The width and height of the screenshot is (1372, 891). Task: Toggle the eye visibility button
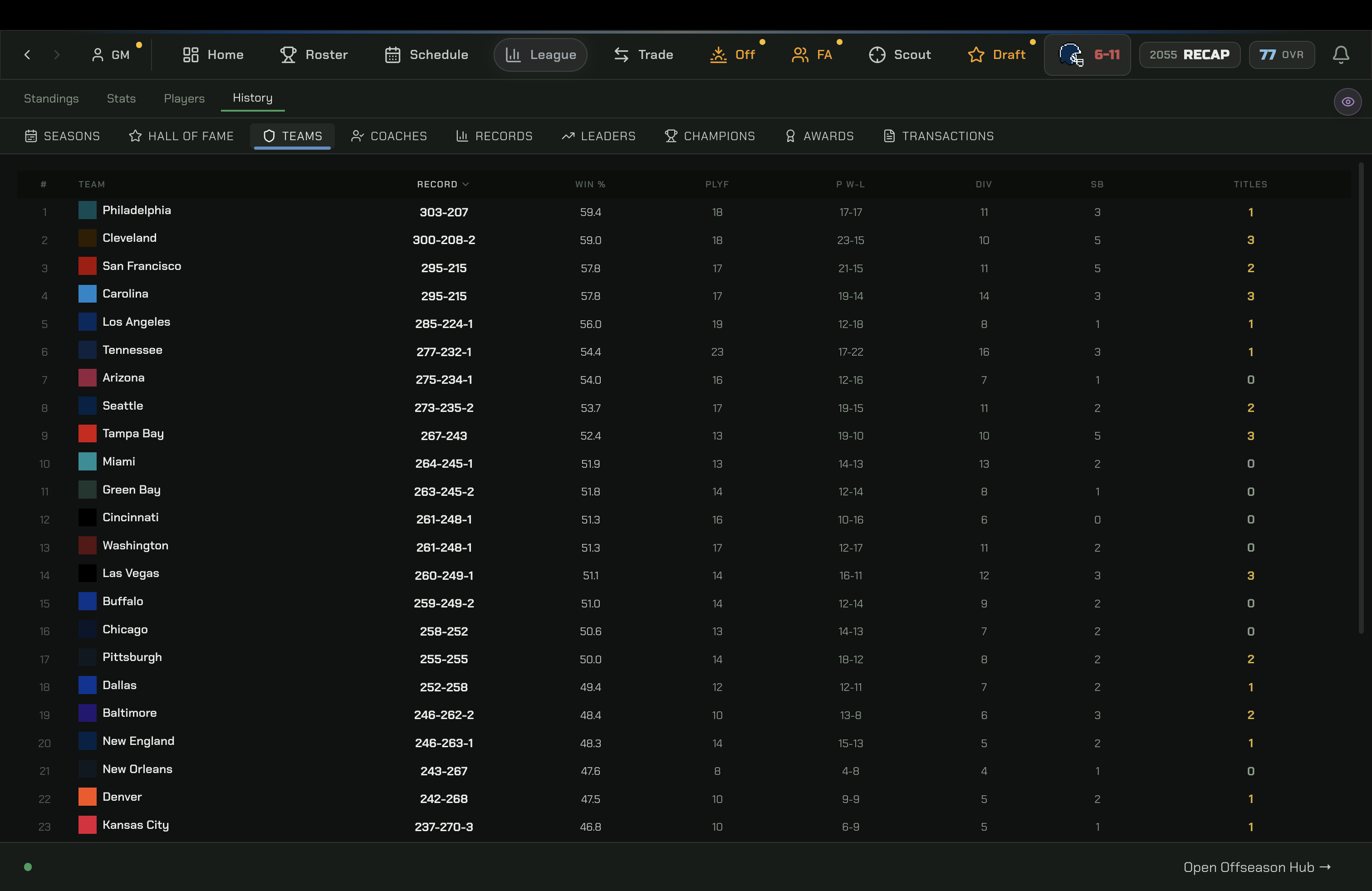coord(1348,102)
